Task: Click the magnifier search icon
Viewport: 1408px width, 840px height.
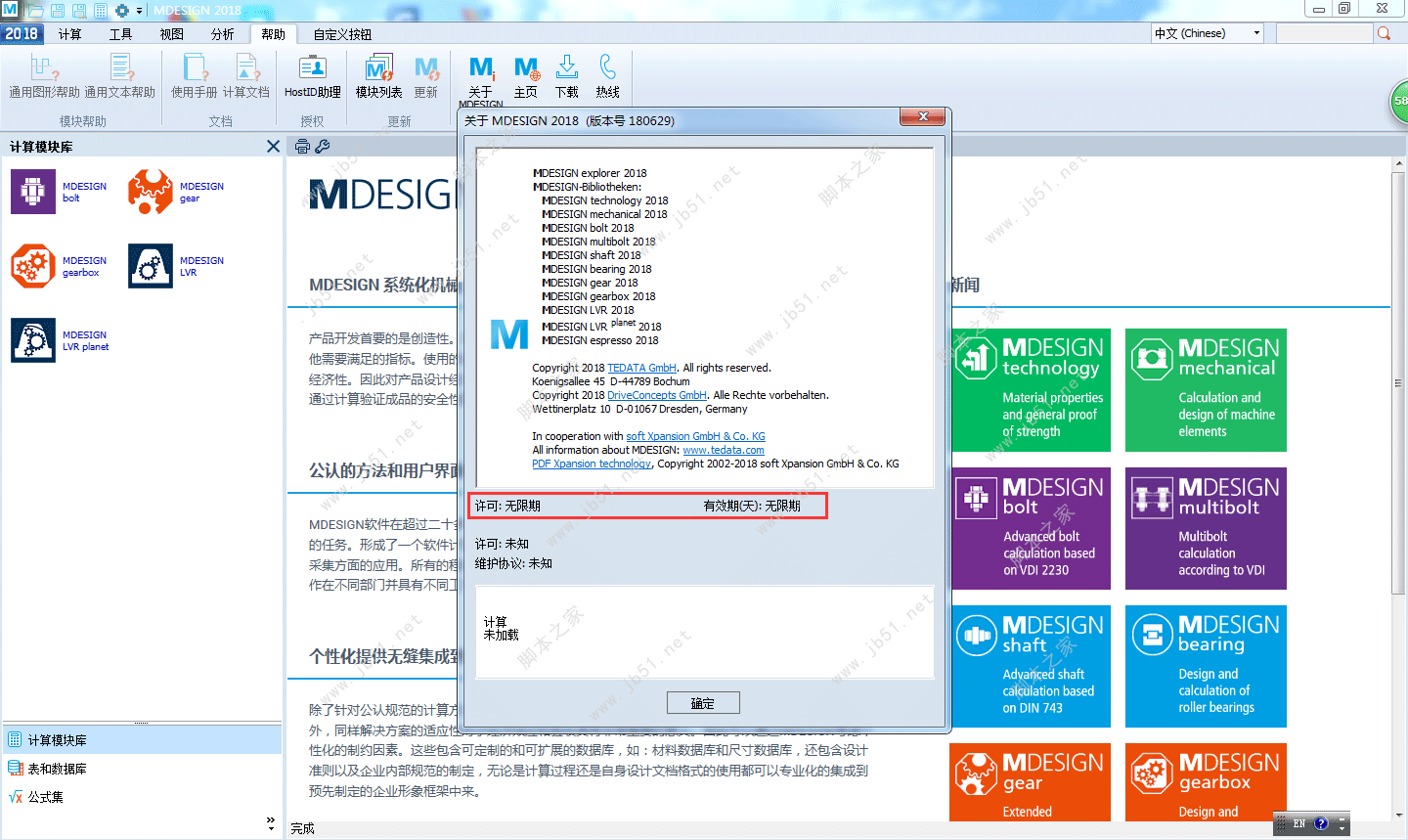Action: point(1384,33)
